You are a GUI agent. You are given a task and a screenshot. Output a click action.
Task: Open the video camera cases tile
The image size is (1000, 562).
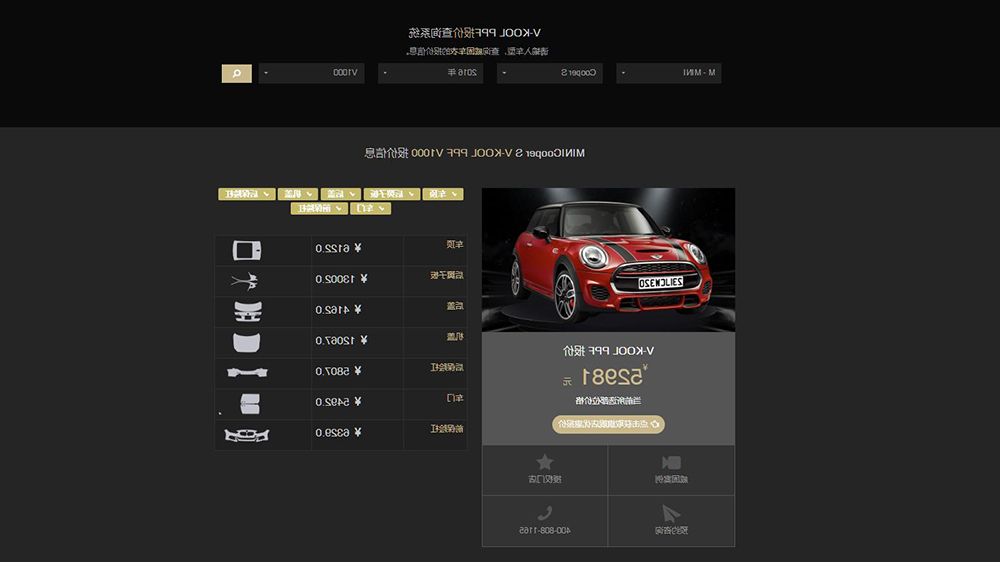(x=672, y=470)
